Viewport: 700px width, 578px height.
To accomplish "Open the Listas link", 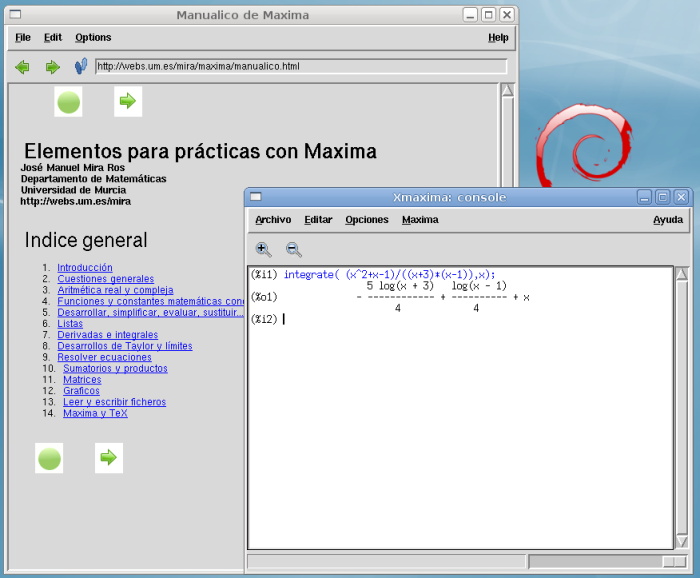I will click(70, 323).
